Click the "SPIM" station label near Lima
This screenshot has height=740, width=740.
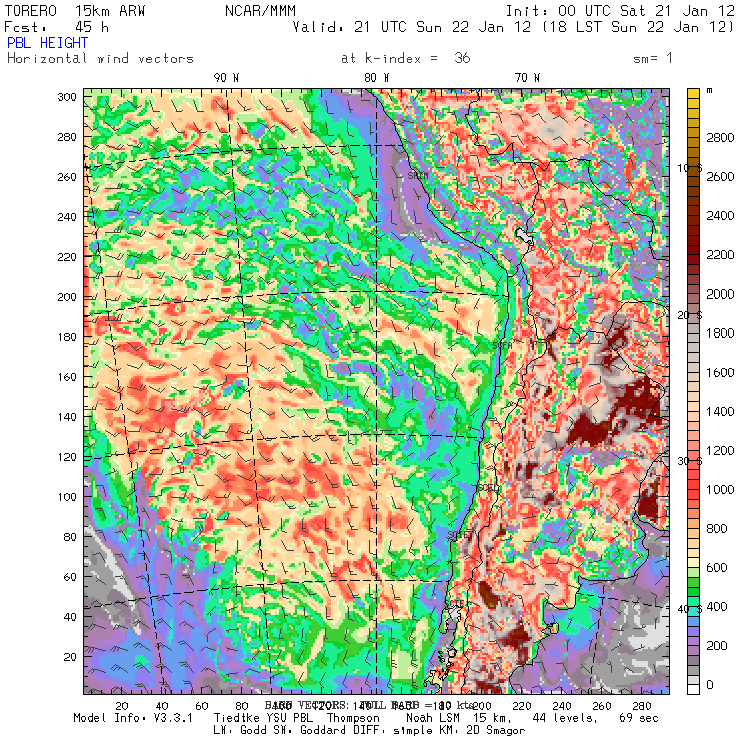point(418,176)
